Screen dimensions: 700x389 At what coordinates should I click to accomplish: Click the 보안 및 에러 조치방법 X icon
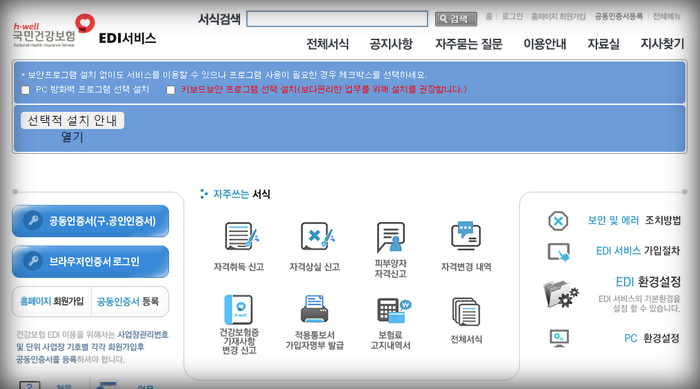[x=558, y=221]
